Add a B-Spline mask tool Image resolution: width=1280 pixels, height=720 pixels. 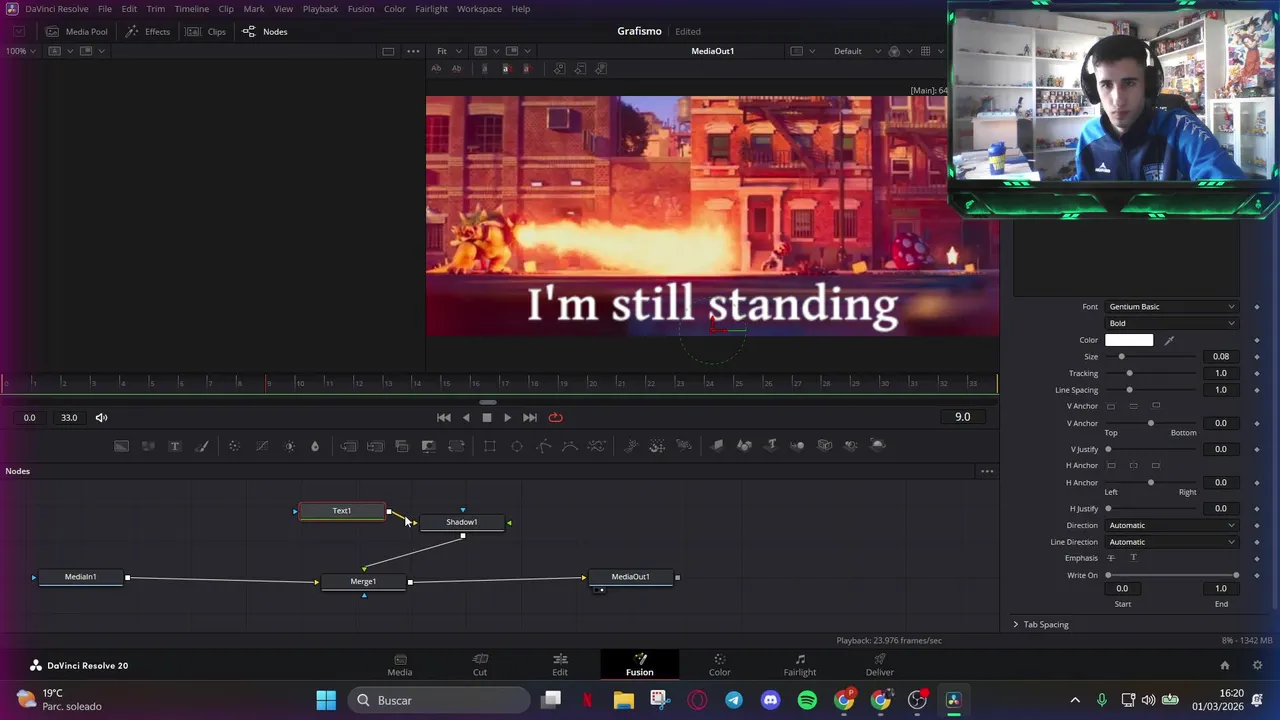tap(570, 446)
